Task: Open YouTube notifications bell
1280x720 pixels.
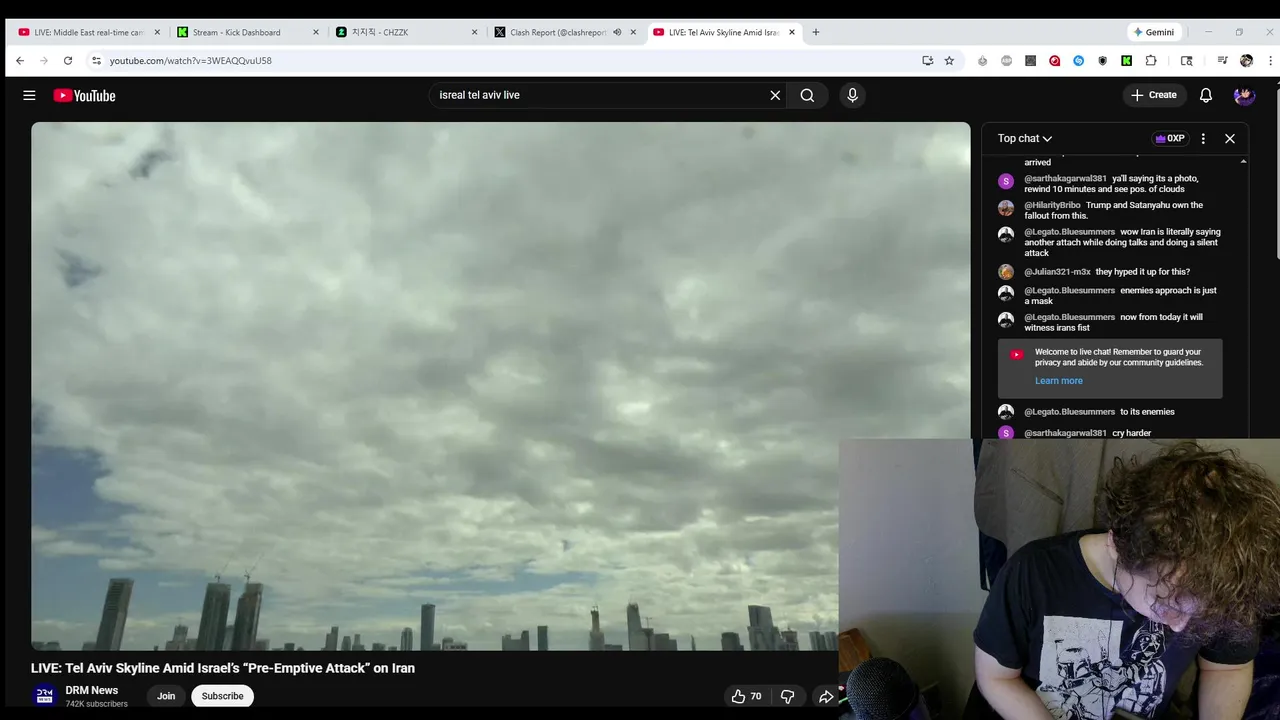Action: tap(1206, 95)
